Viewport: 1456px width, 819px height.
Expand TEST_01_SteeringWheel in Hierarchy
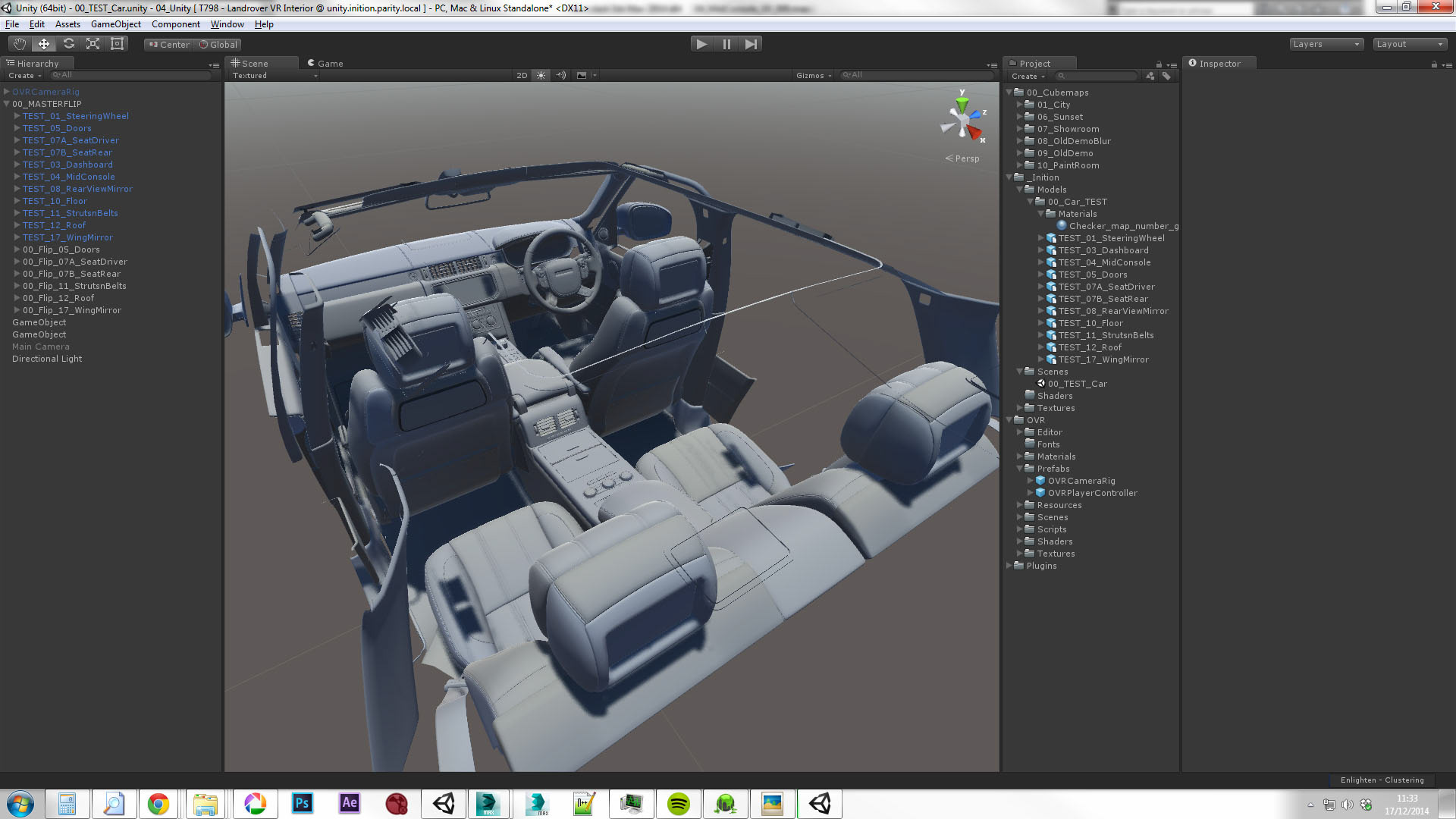pos(17,116)
